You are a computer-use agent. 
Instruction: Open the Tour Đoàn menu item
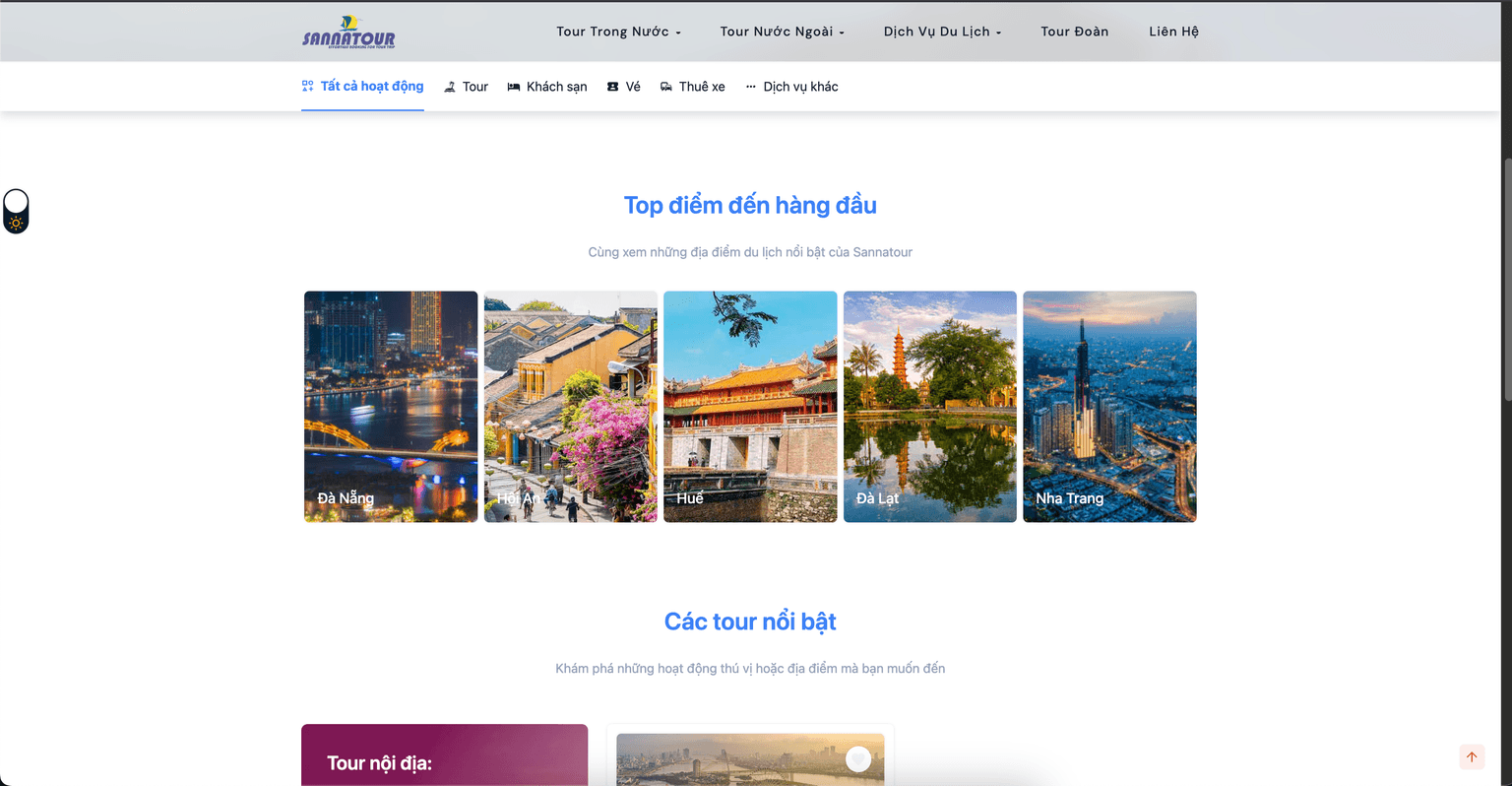coord(1074,32)
